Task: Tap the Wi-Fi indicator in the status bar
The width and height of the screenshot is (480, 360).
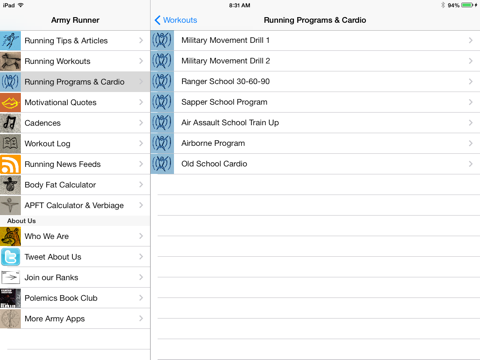Action: click(21, 5)
